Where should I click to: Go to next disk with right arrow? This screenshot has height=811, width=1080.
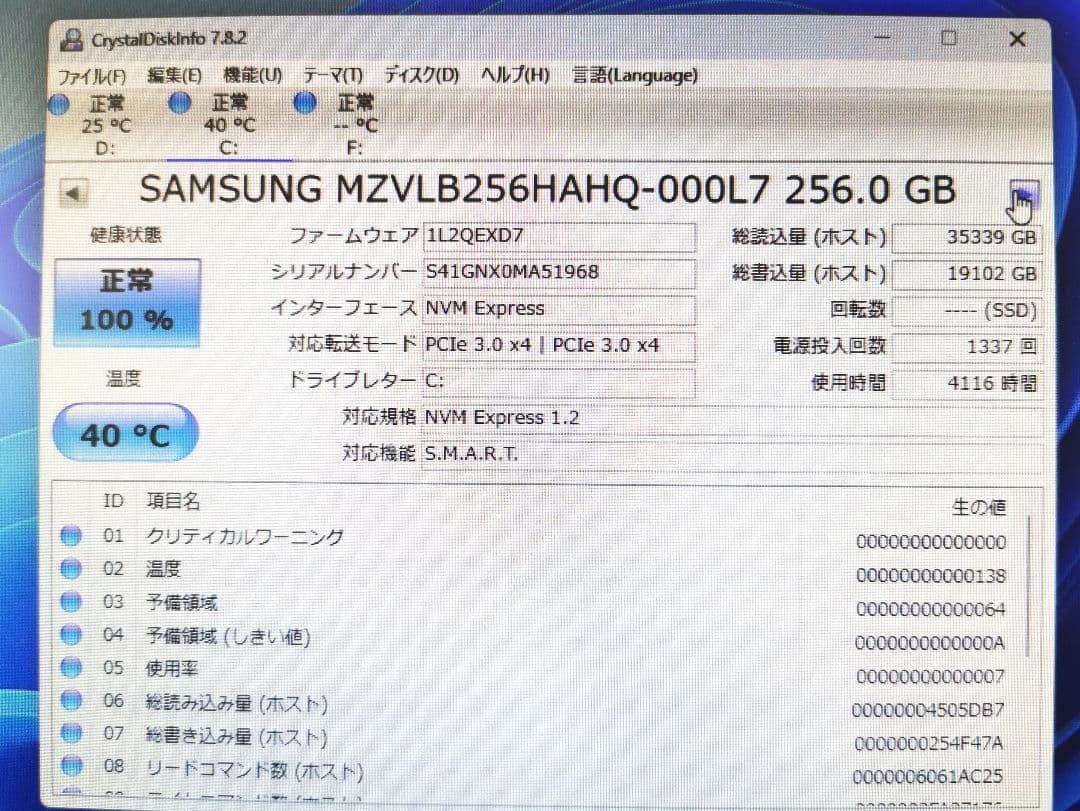tap(1026, 194)
